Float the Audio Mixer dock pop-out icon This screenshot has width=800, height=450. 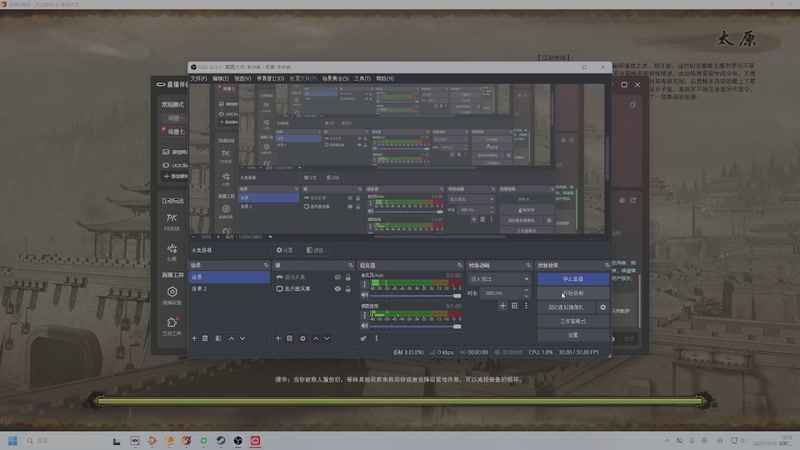pyautogui.click(x=460, y=265)
